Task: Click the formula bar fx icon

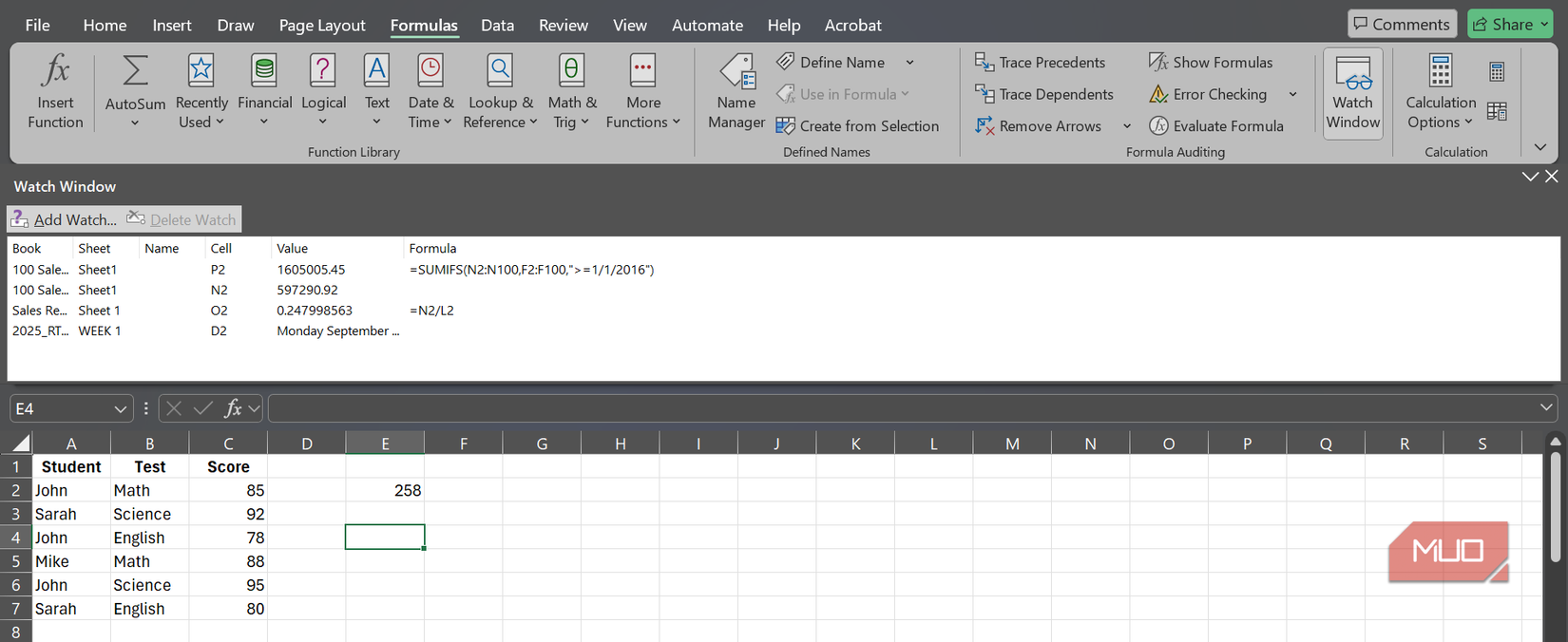Action: [x=233, y=408]
